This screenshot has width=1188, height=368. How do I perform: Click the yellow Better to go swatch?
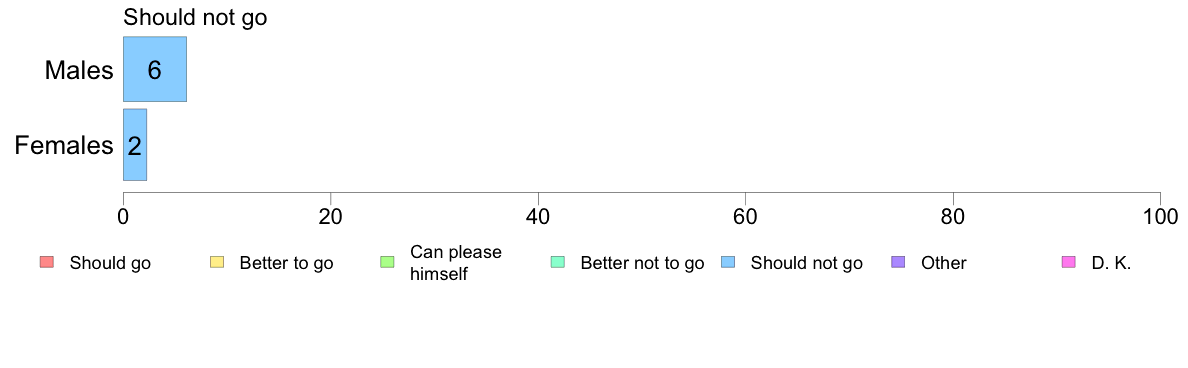(x=217, y=263)
